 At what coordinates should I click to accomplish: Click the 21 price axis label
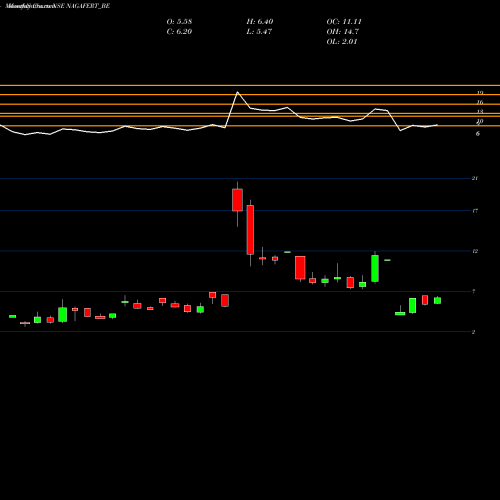(x=475, y=178)
